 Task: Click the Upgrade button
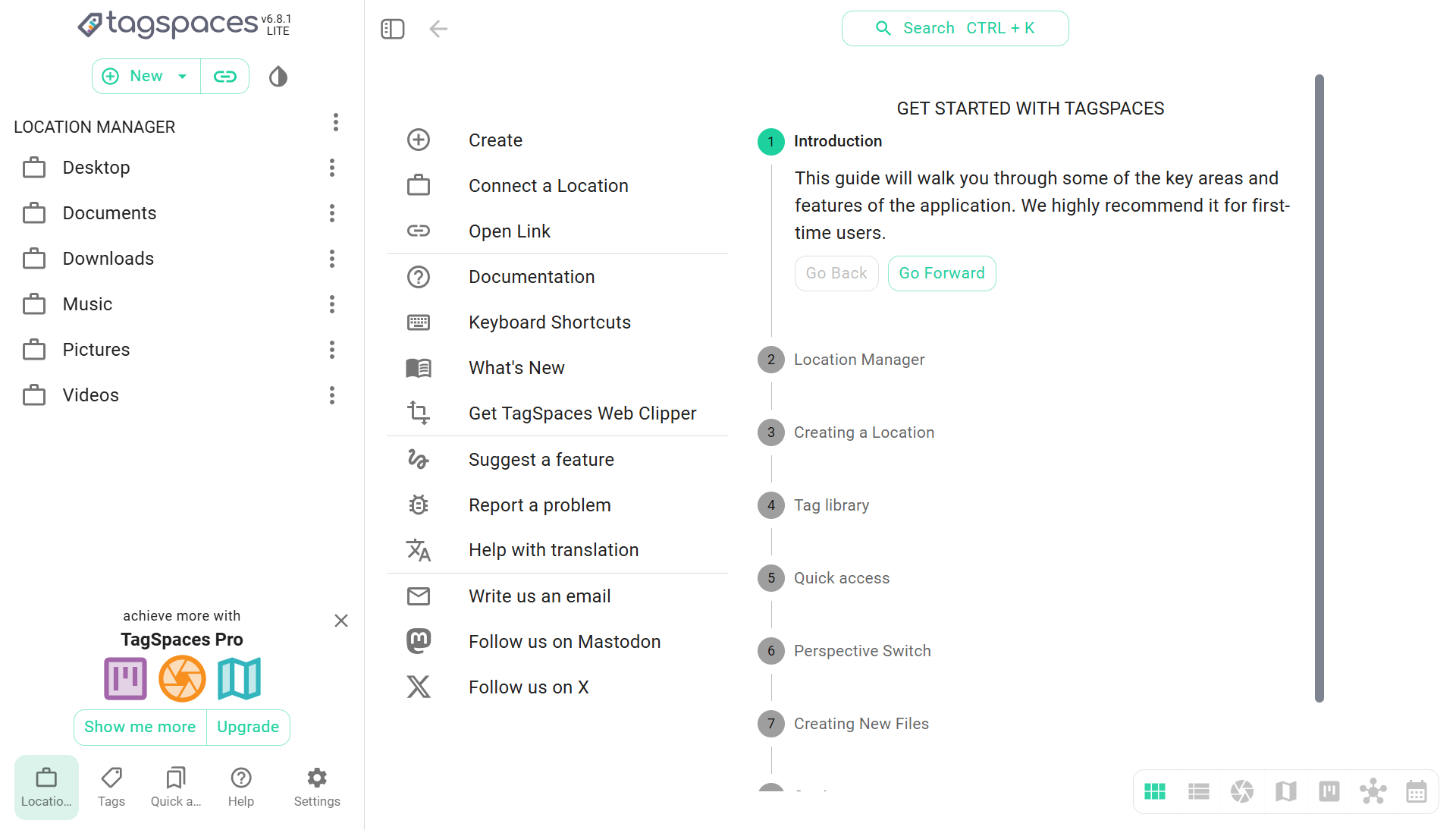click(x=248, y=727)
